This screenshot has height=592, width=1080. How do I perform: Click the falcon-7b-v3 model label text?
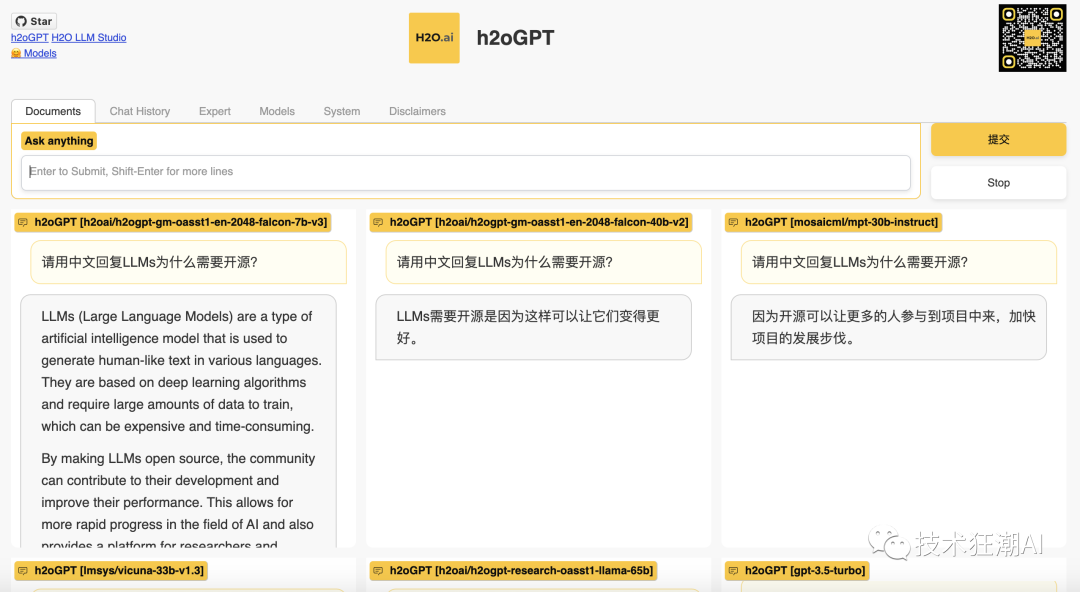(x=180, y=222)
